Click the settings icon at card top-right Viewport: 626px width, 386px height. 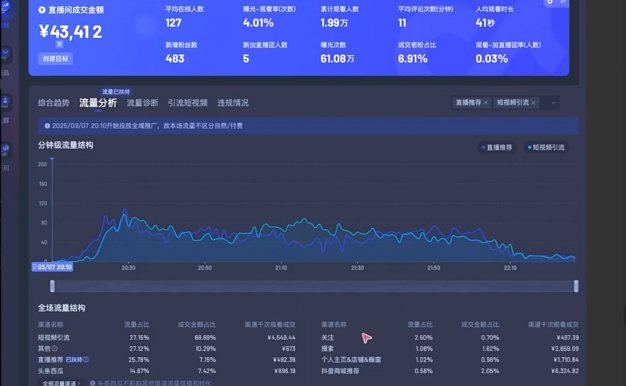pyautogui.click(x=550, y=2)
